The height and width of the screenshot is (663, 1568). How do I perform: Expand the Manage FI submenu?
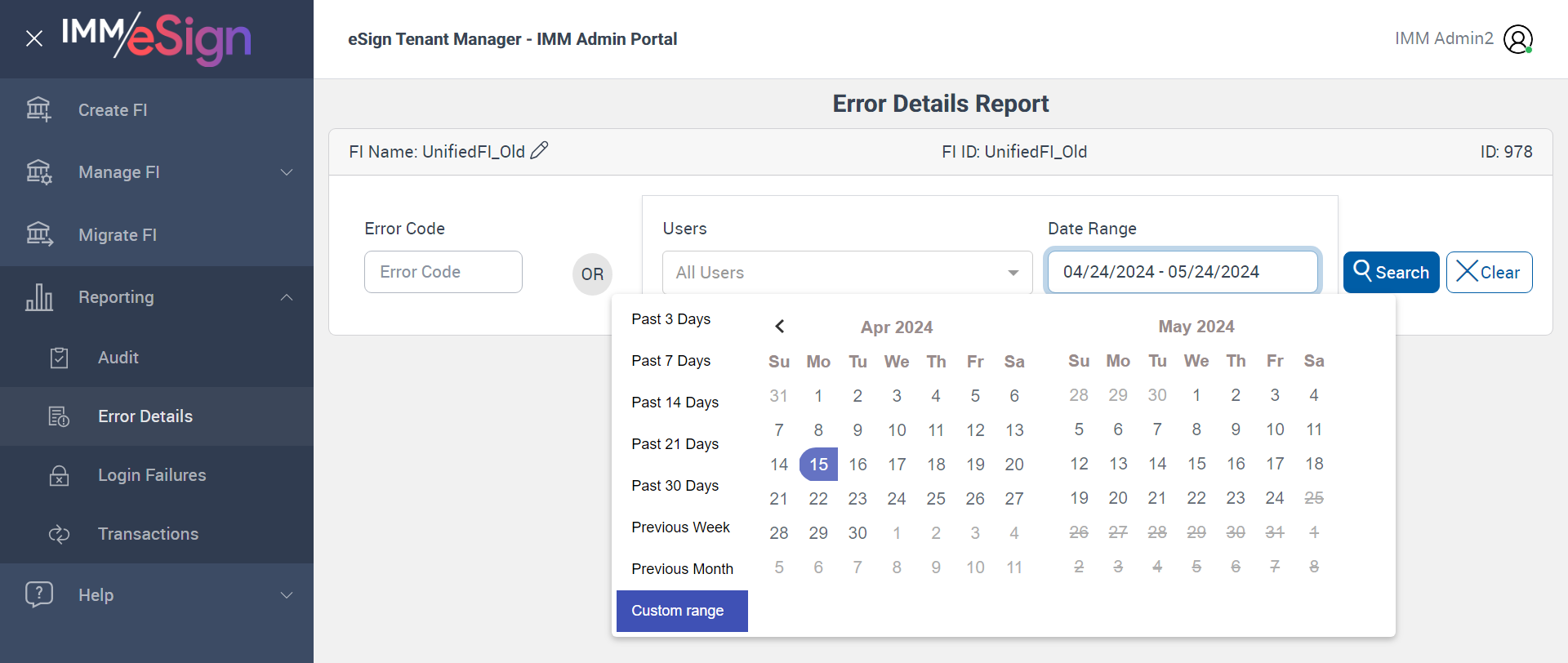287,172
